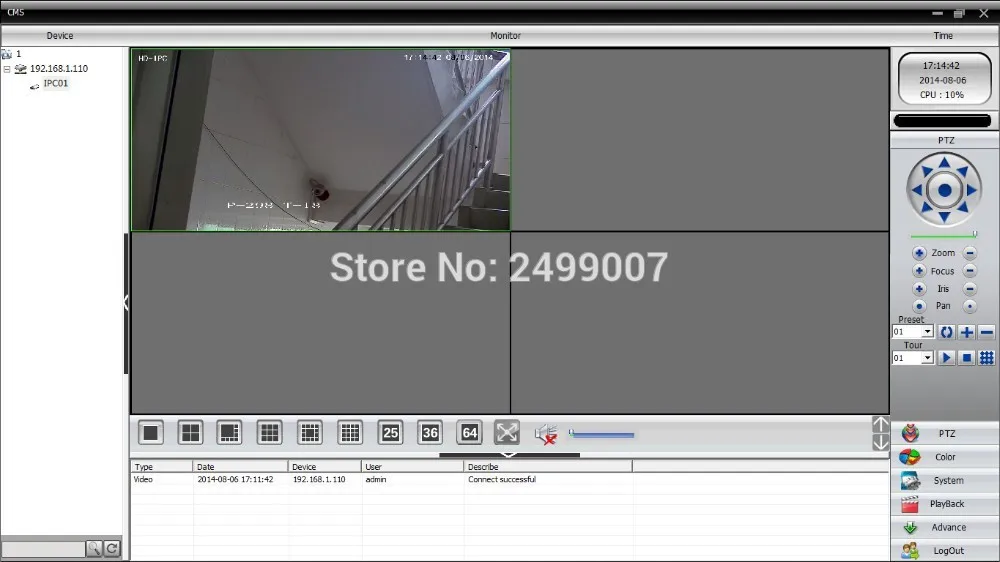Click the Describe column header
This screenshot has height=562, width=1000.
click(x=548, y=467)
